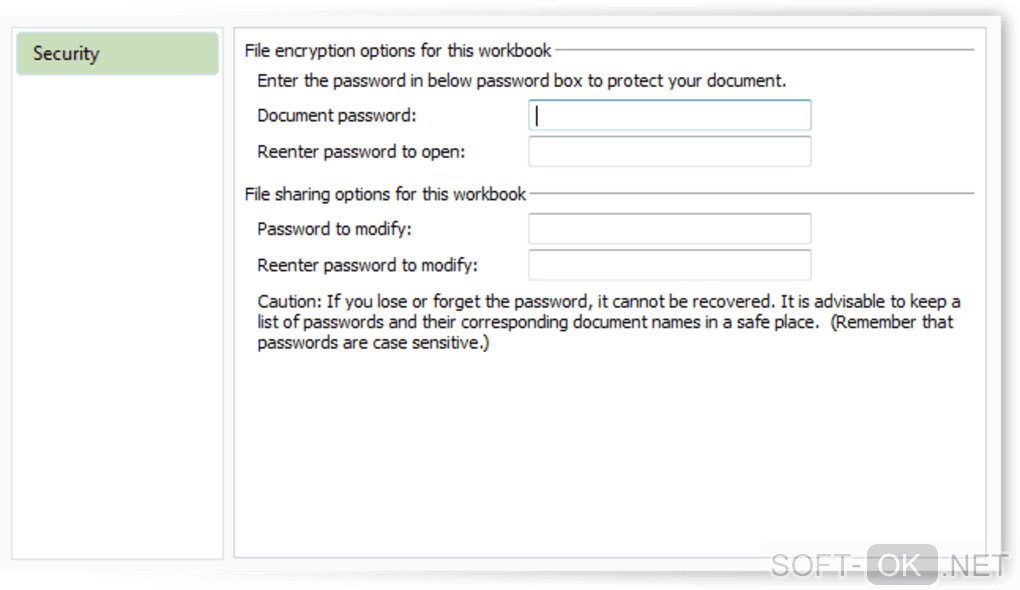Click the Document password input box

tap(669, 116)
